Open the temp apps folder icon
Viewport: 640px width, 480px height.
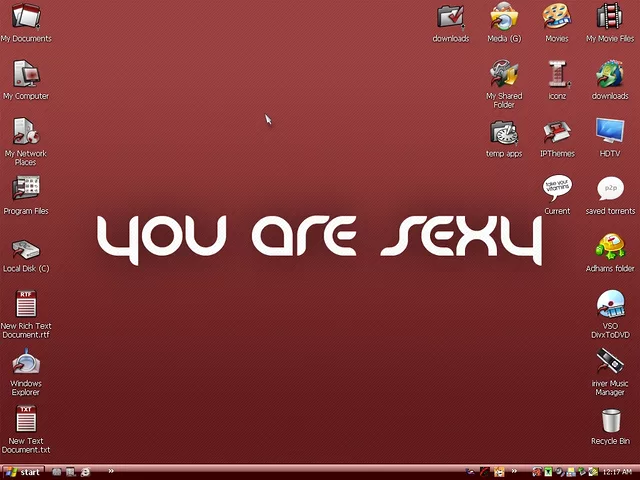(x=504, y=138)
